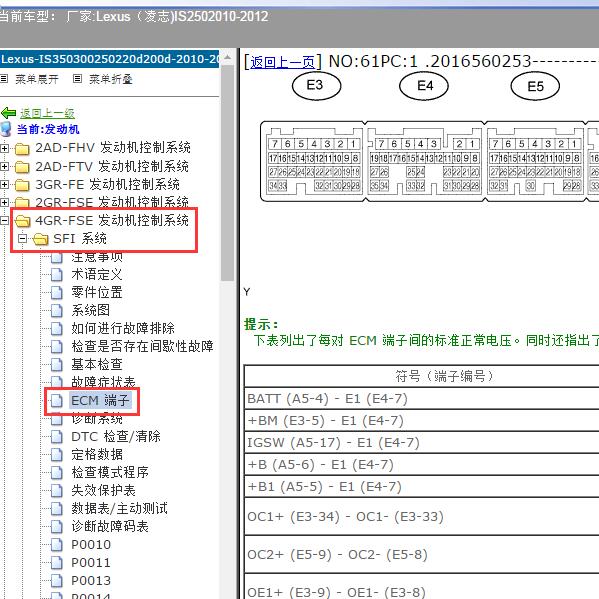Click the 返回上一页 link
Screen dimensions: 599x599
click(282, 62)
